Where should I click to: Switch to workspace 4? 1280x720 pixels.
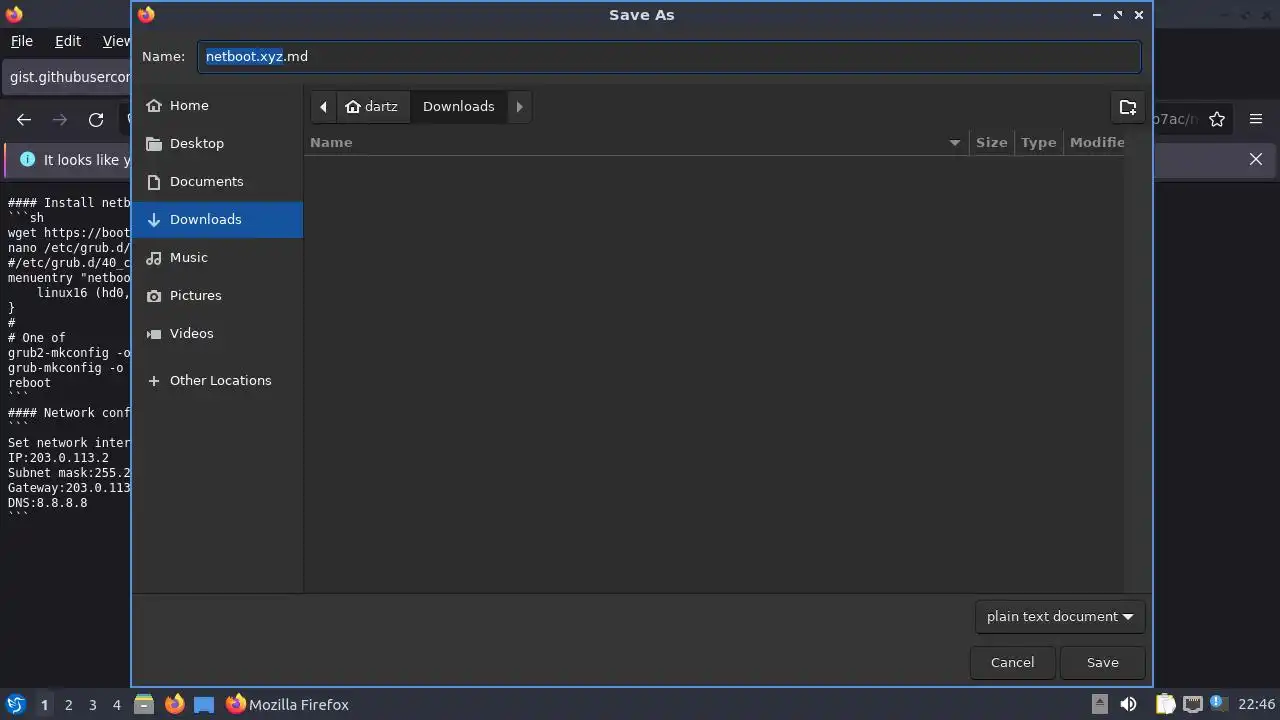(116, 704)
